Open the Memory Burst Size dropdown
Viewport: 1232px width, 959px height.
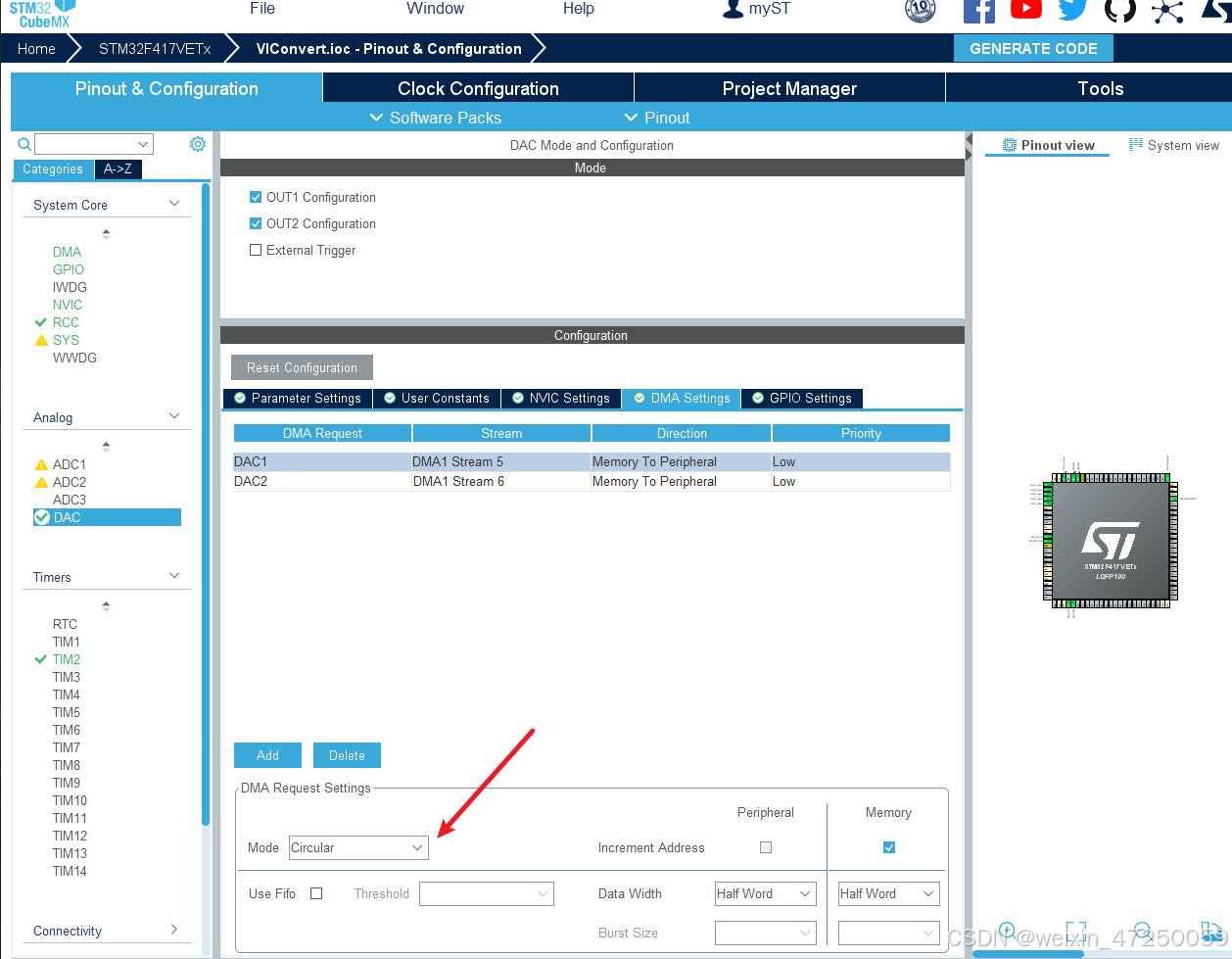click(889, 933)
